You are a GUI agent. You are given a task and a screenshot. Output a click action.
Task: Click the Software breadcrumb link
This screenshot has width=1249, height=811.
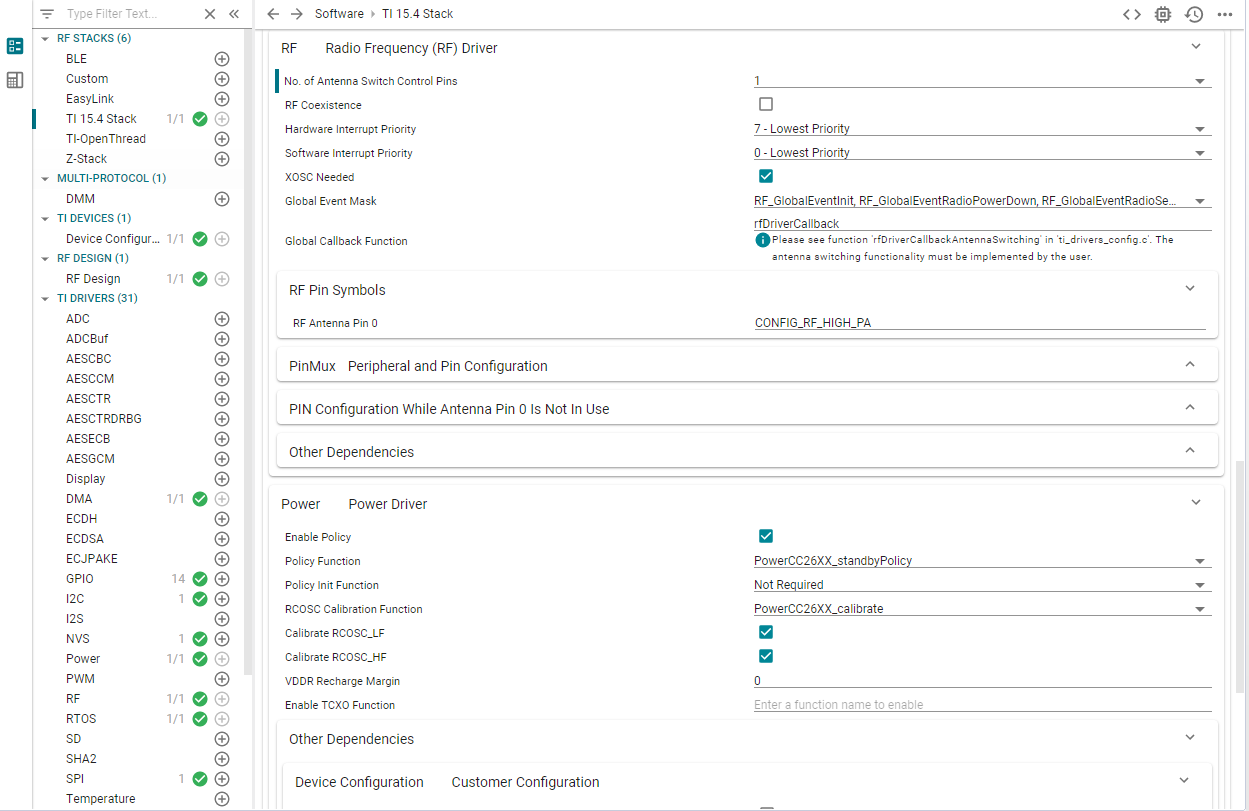tap(339, 14)
